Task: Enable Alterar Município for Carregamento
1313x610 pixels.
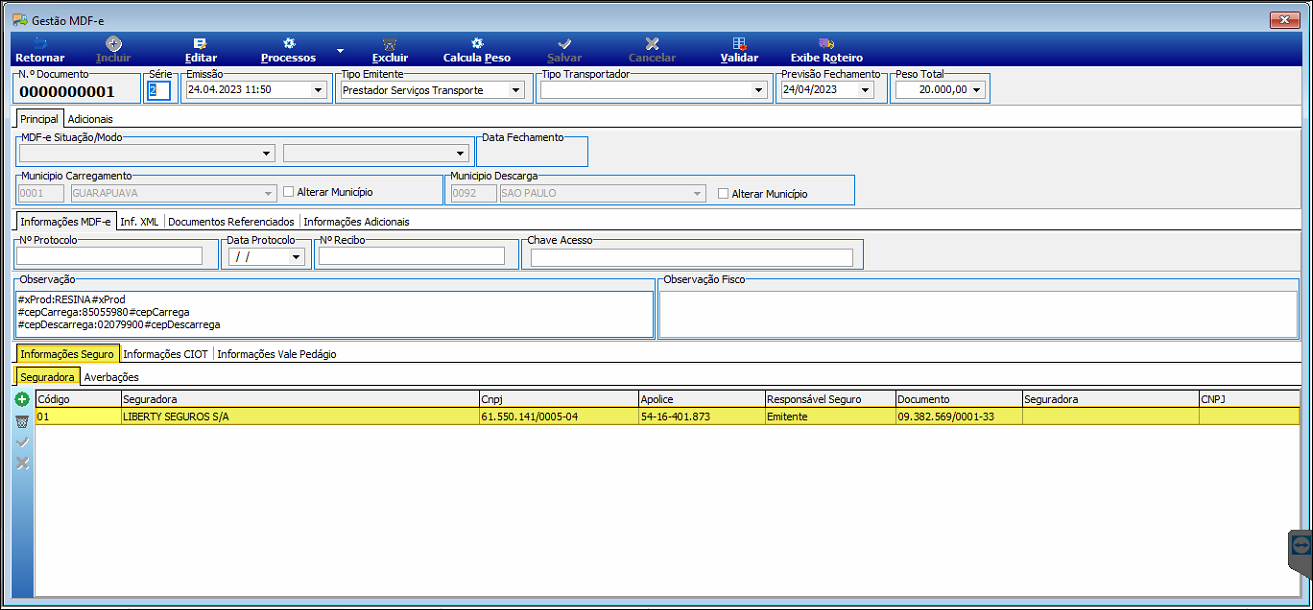Action: 289,192
